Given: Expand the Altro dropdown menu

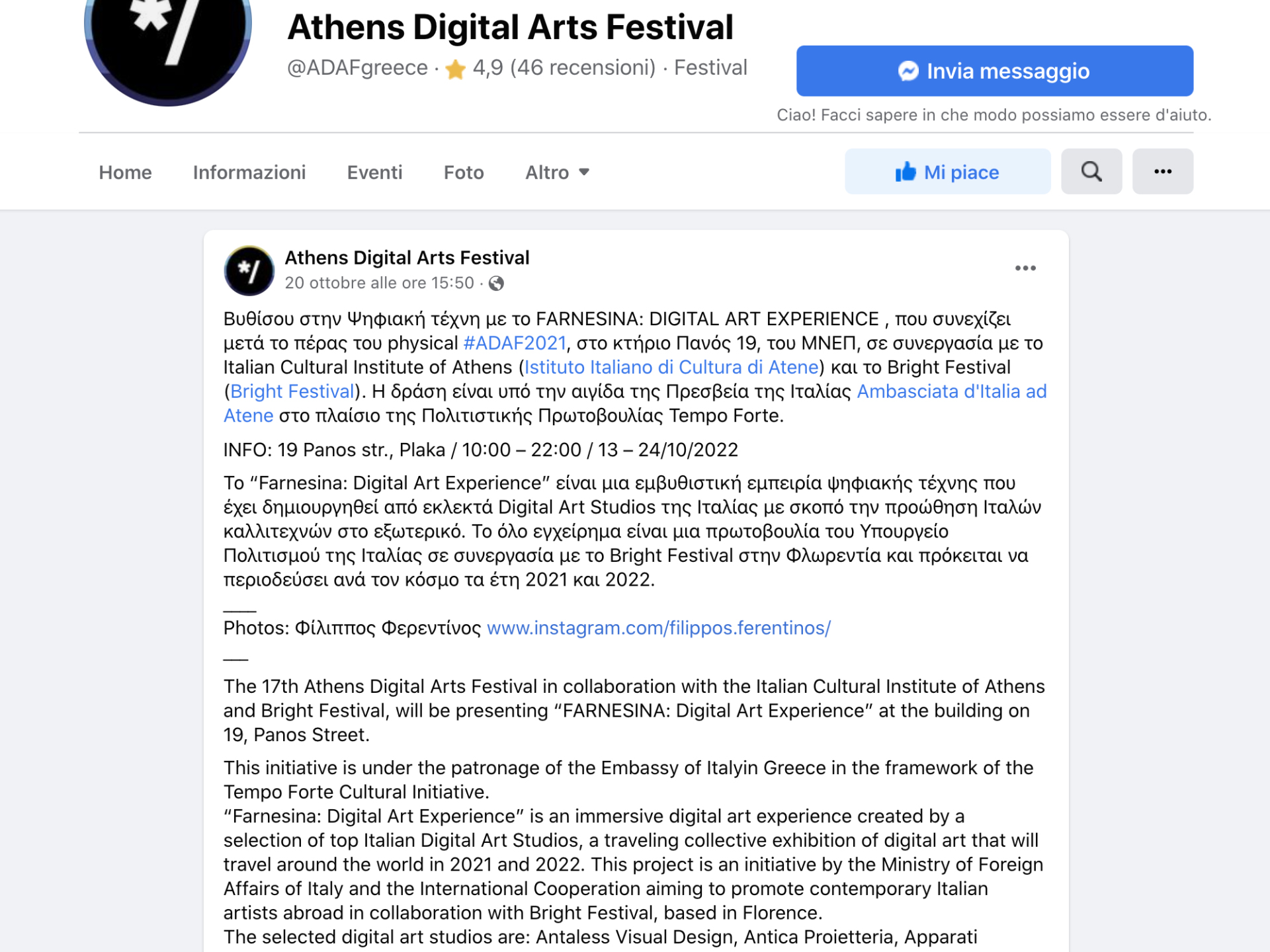Looking at the screenshot, I should (x=557, y=173).
